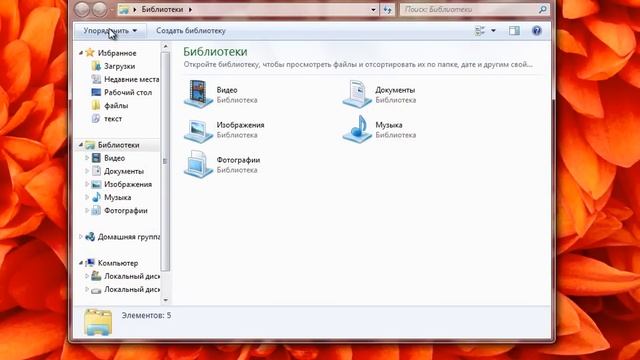Click the текст shortcut icon in the sidebar
The image size is (640, 360).
tap(96, 118)
